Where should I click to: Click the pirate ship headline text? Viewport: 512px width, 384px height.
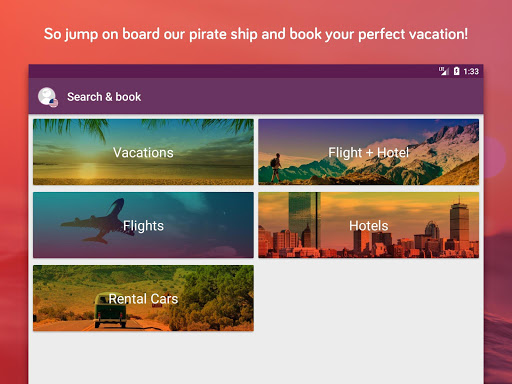pyautogui.click(x=256, y=34)
